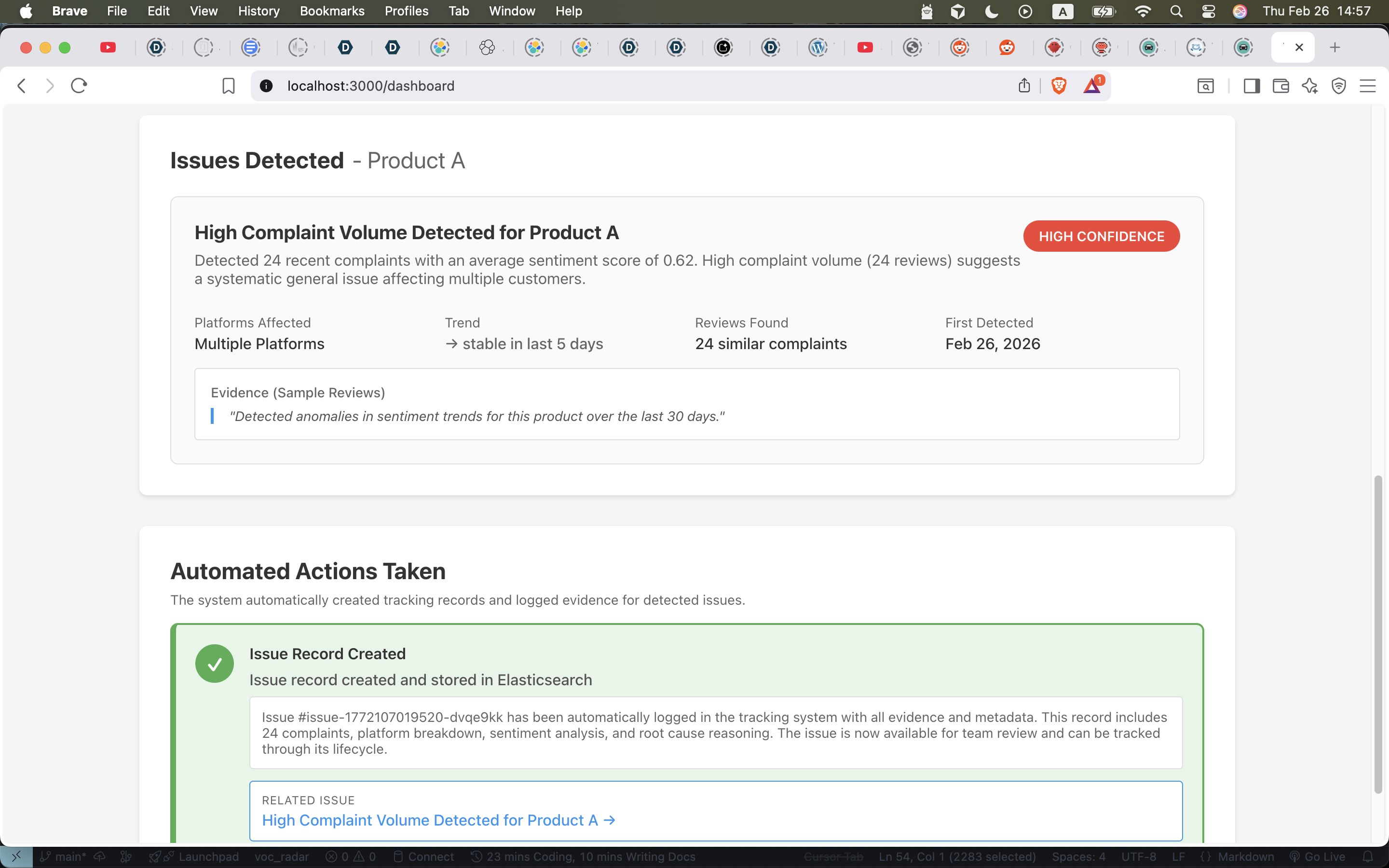The image size is (1389, 868).
Task: Toggle macOS Control Center icon
Action: pyautogui.click(x=1208, y=12)
